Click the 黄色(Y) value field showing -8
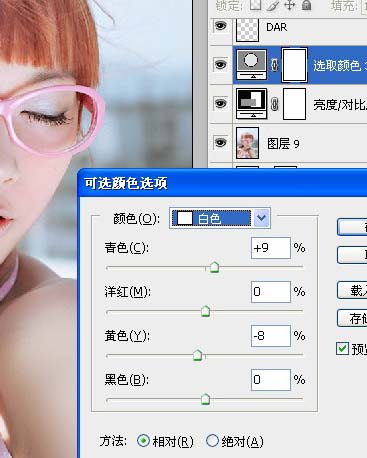 pyautogui.click(x=271, y=336)
